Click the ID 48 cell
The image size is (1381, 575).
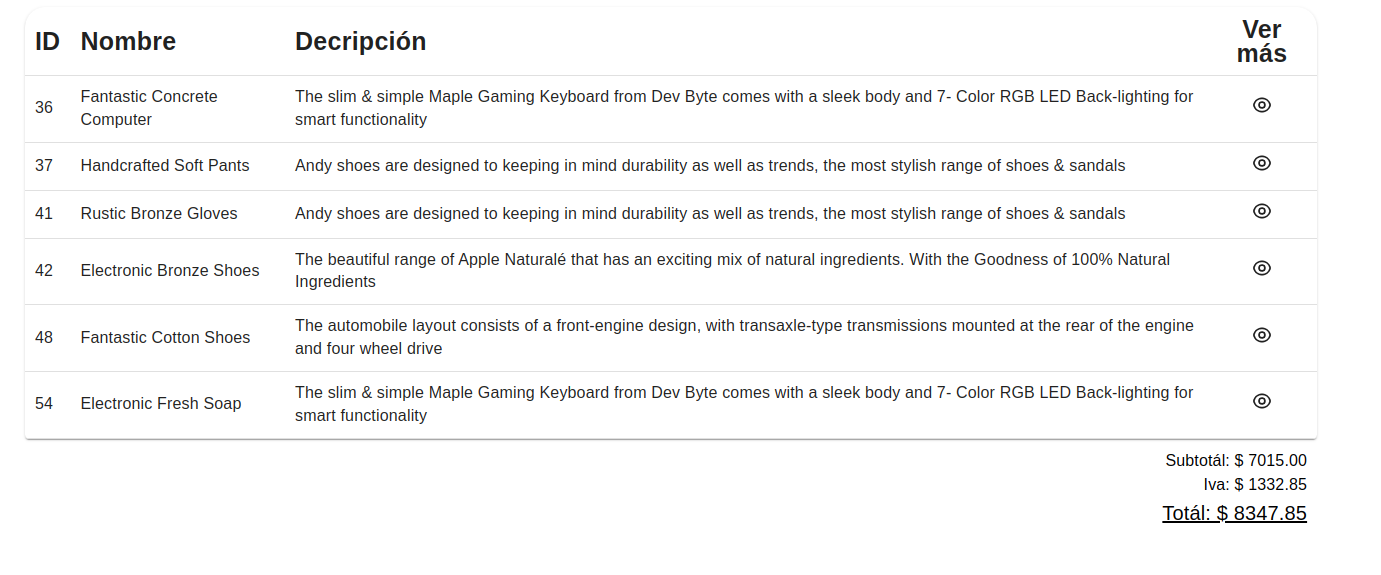pyautogui.click(x=44, y=337)
